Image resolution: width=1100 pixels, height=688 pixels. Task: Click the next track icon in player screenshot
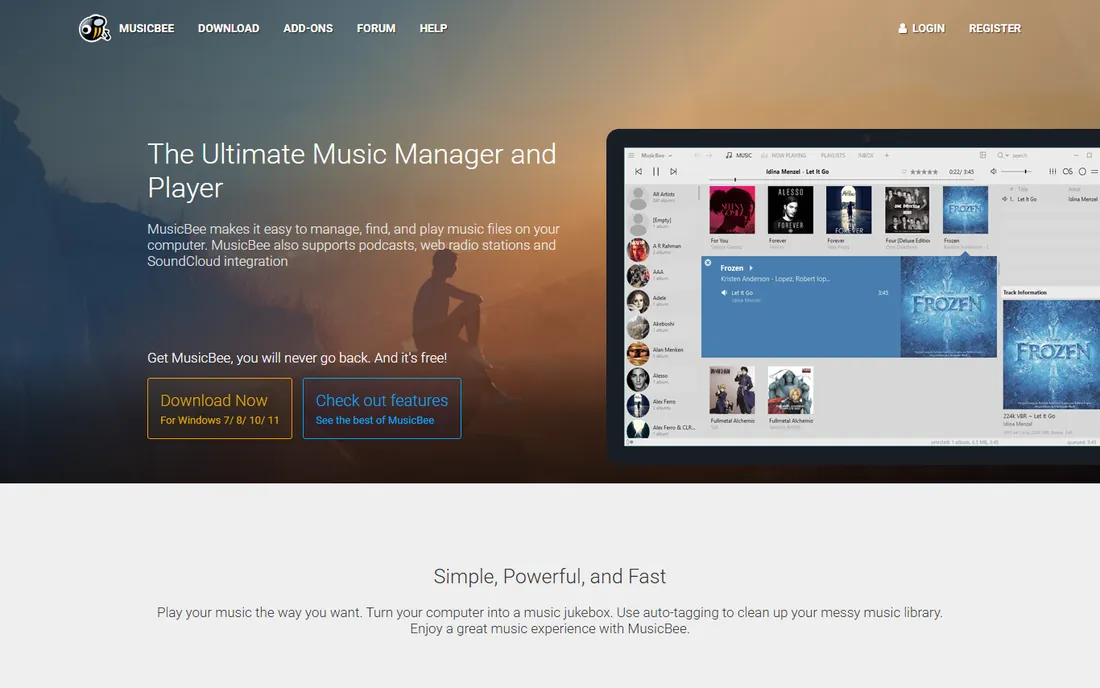(x=673, y=171)
